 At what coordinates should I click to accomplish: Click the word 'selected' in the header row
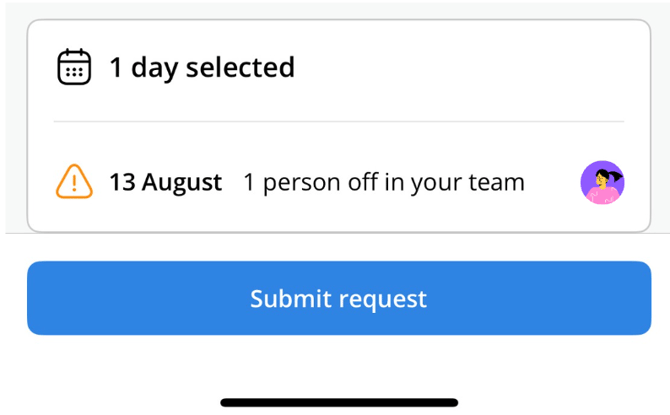[241, 68]
